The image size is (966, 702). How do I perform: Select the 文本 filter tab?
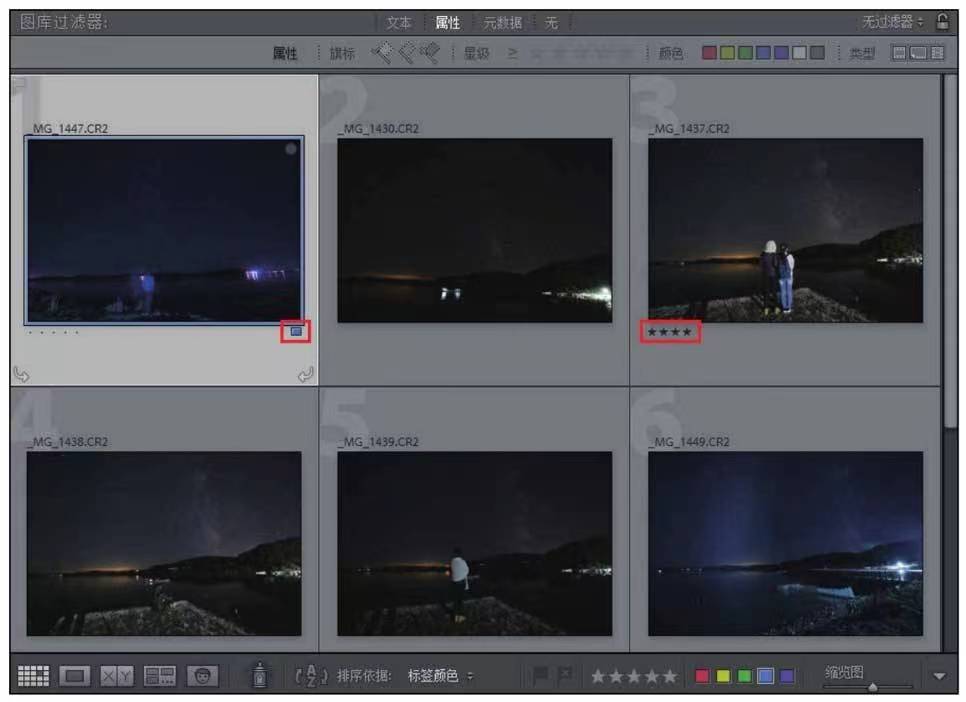point(399,23)
